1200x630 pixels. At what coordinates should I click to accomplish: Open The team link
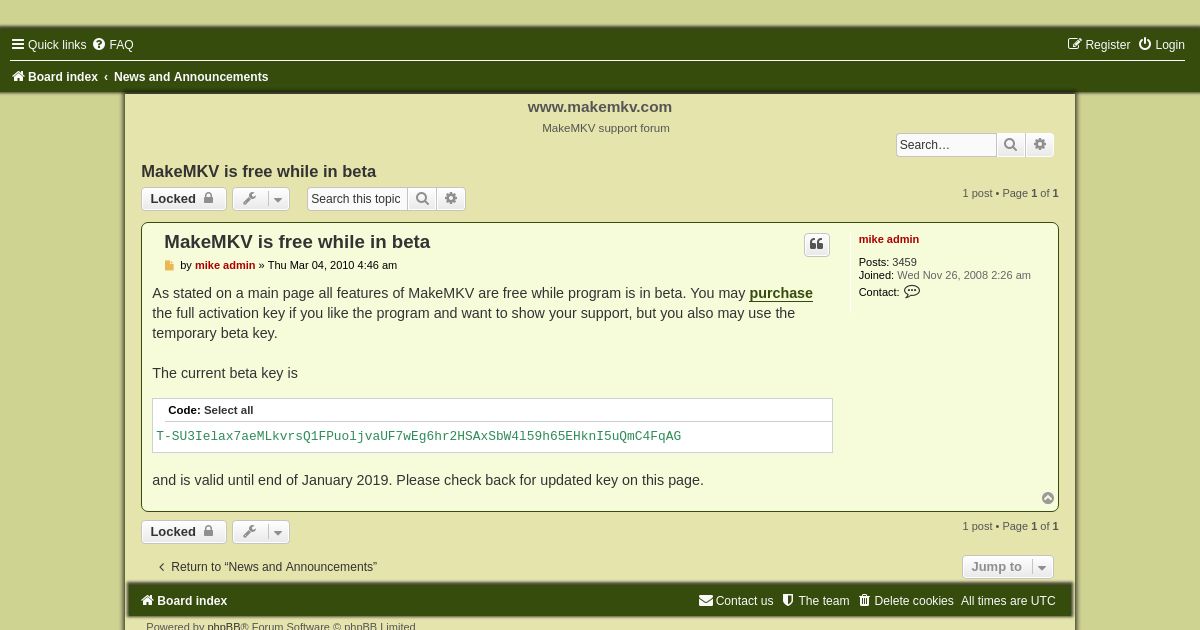[x=816, y=601]
